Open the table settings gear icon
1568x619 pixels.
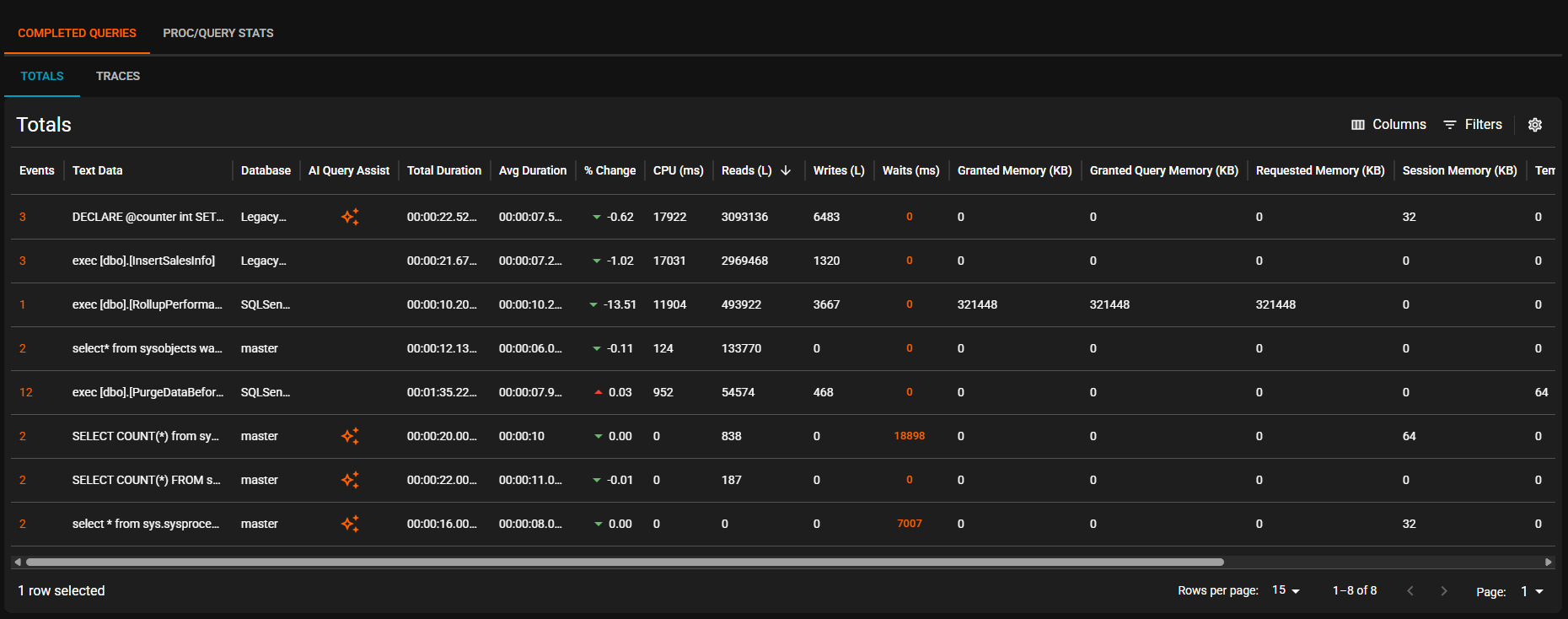[x=1535, y=125]
